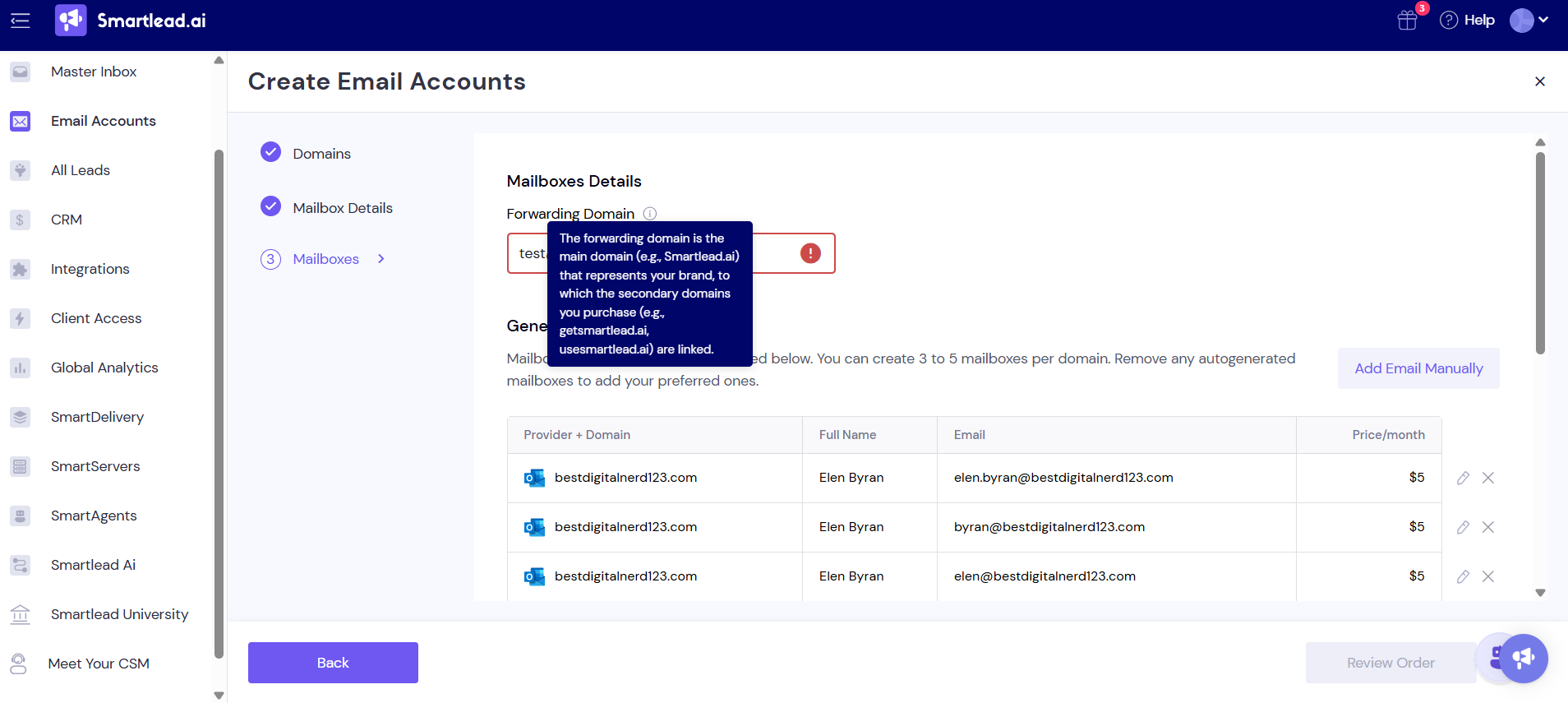This screenshot has height=703, width=1568.
Task: Open the Help menu
Action: (1467, 21)
